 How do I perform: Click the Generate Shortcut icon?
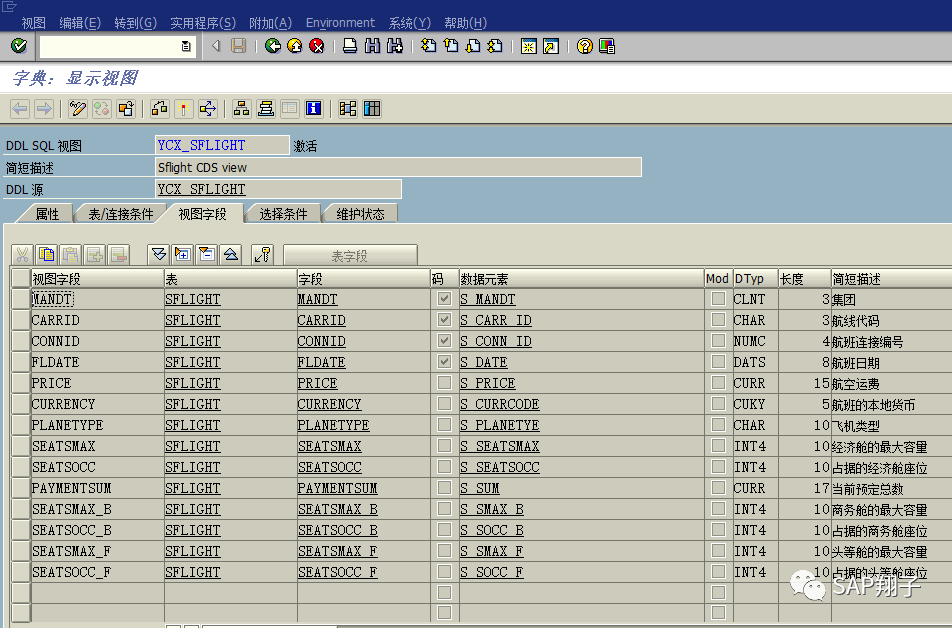pos(551,46)
